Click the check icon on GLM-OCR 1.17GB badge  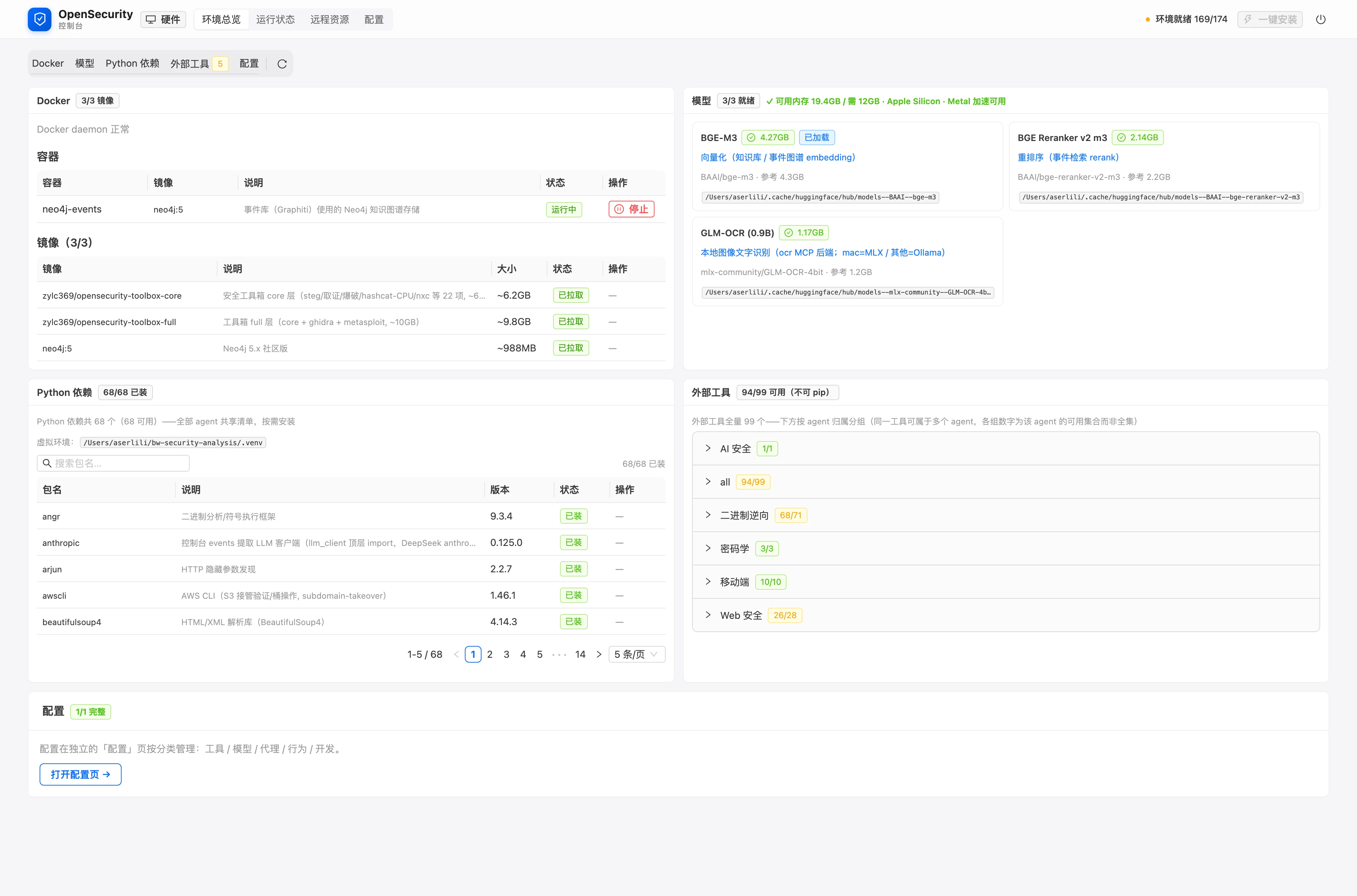click(x=788, y=233)
